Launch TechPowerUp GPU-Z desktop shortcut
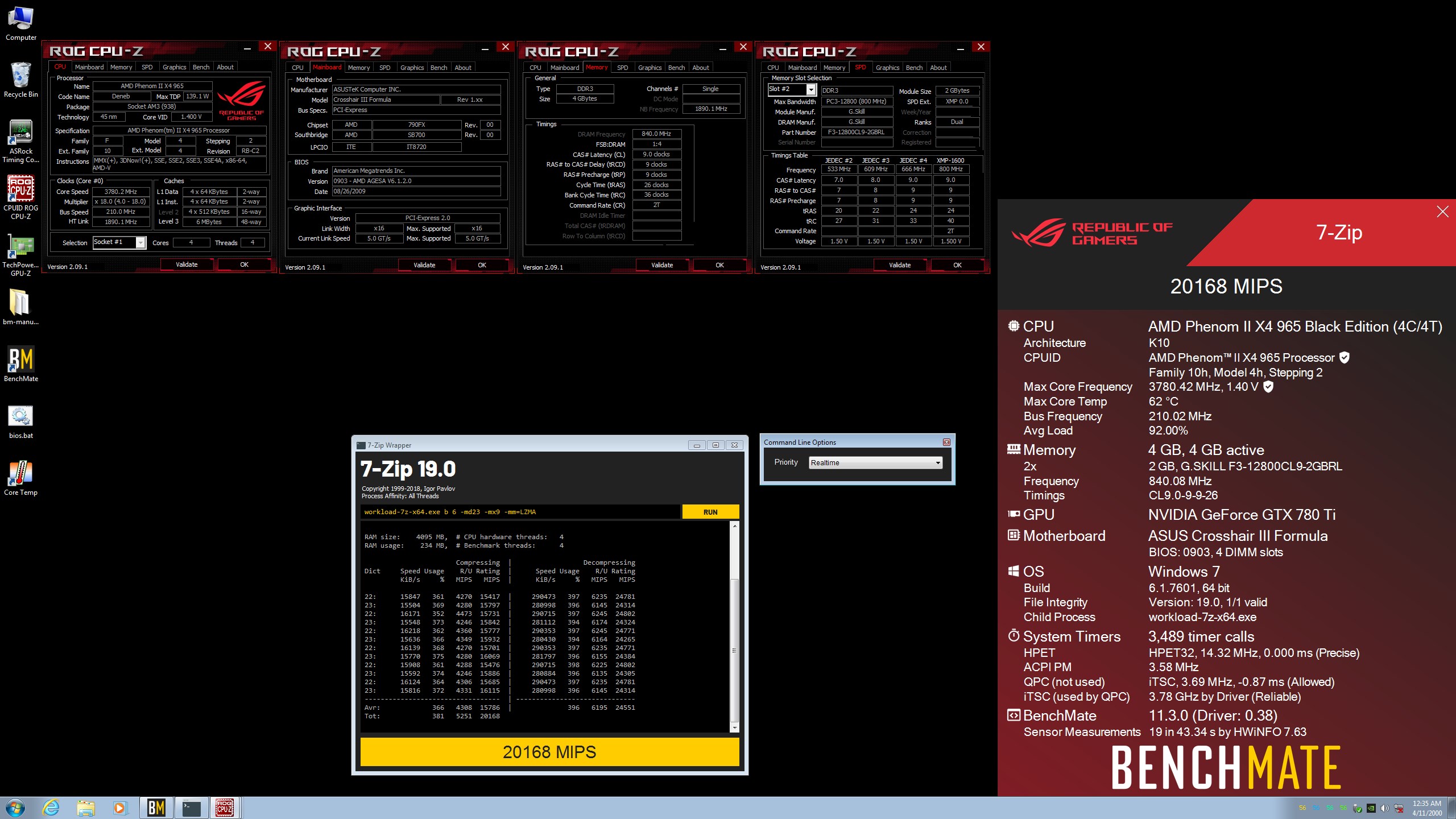Screen dimensions: 1456x819 click(21, 255)
